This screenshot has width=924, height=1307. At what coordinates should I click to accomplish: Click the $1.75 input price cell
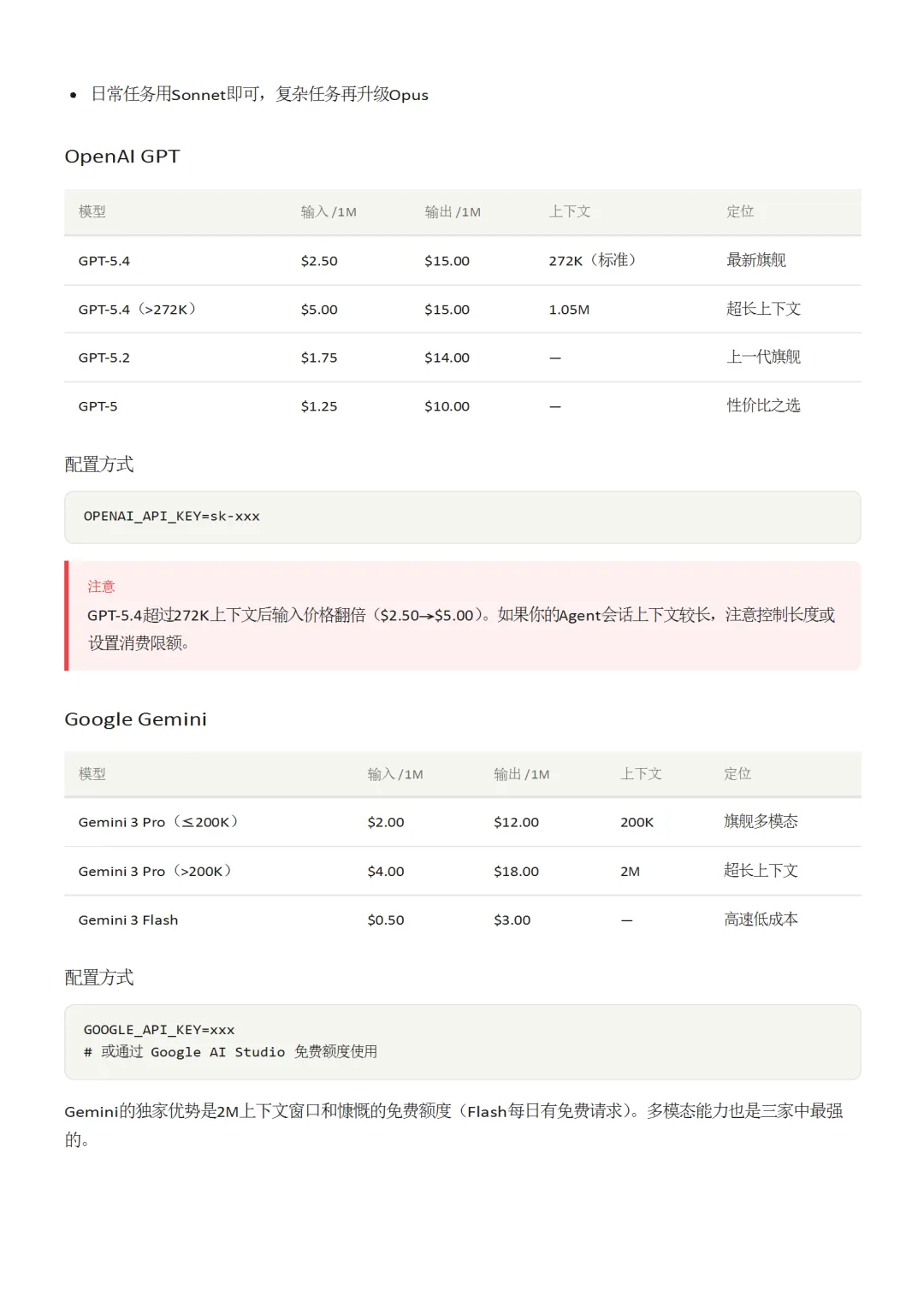tap(319, 358)
